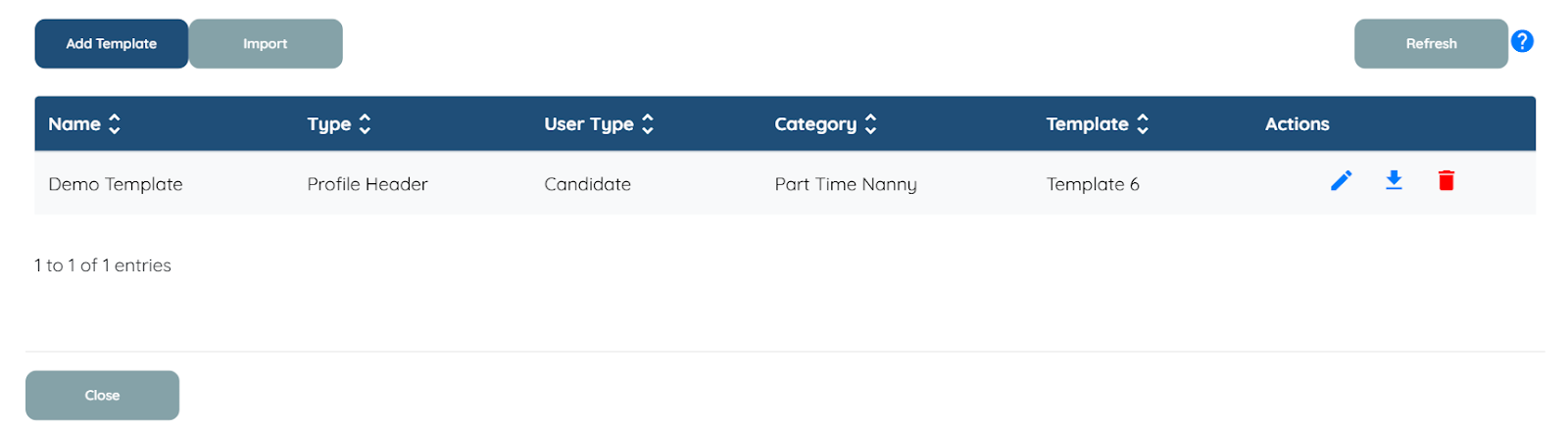Screen dimensions: 1568x430
Task: Select the Demo Template name cell
Action: tap(116, 184)
